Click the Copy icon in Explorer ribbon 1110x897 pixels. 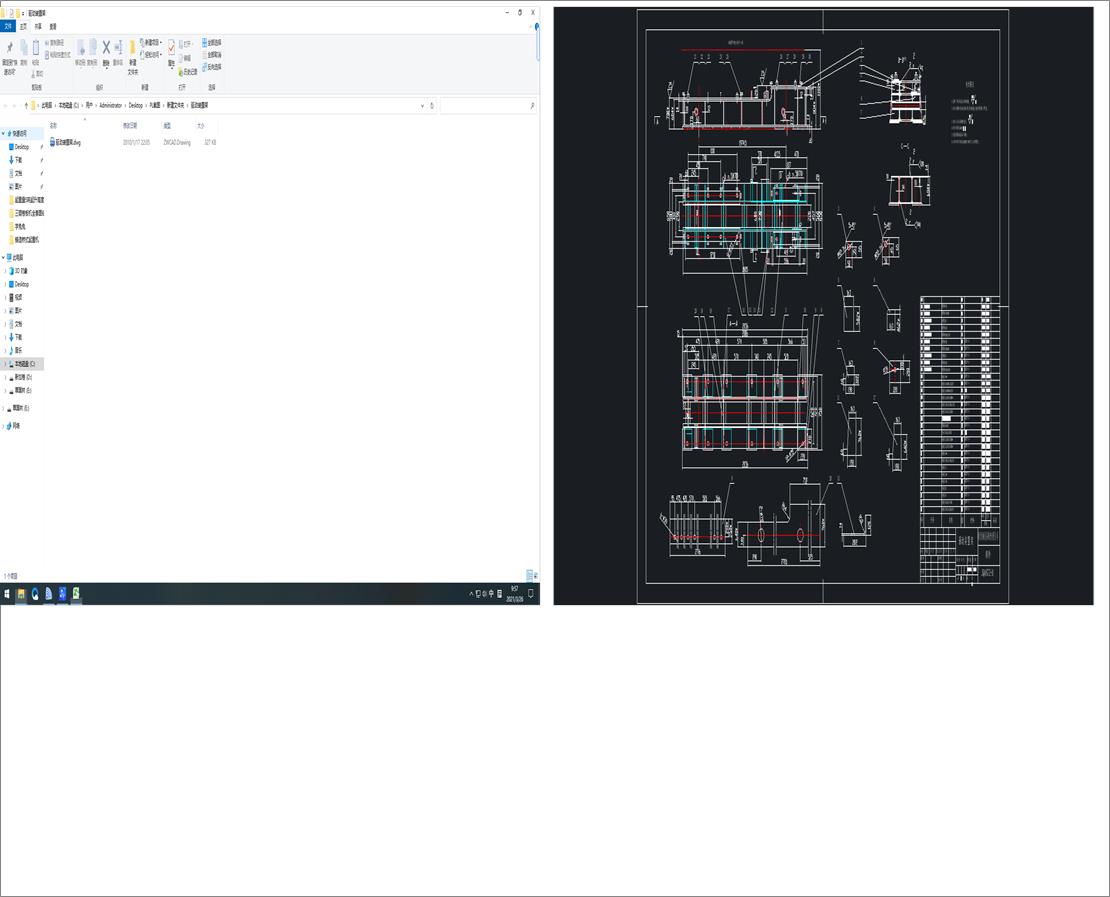click(23, 48)
